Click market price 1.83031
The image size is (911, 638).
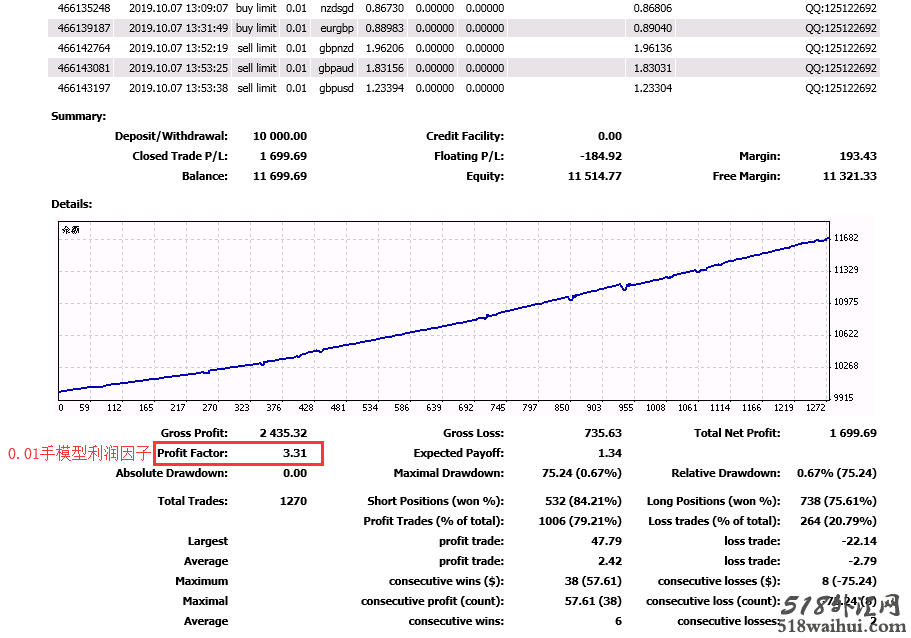[652, 68]
